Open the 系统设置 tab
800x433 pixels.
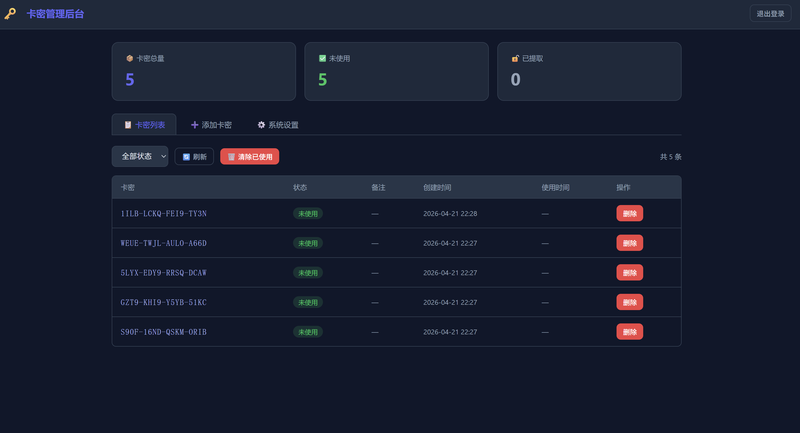[x=278, y=125]
